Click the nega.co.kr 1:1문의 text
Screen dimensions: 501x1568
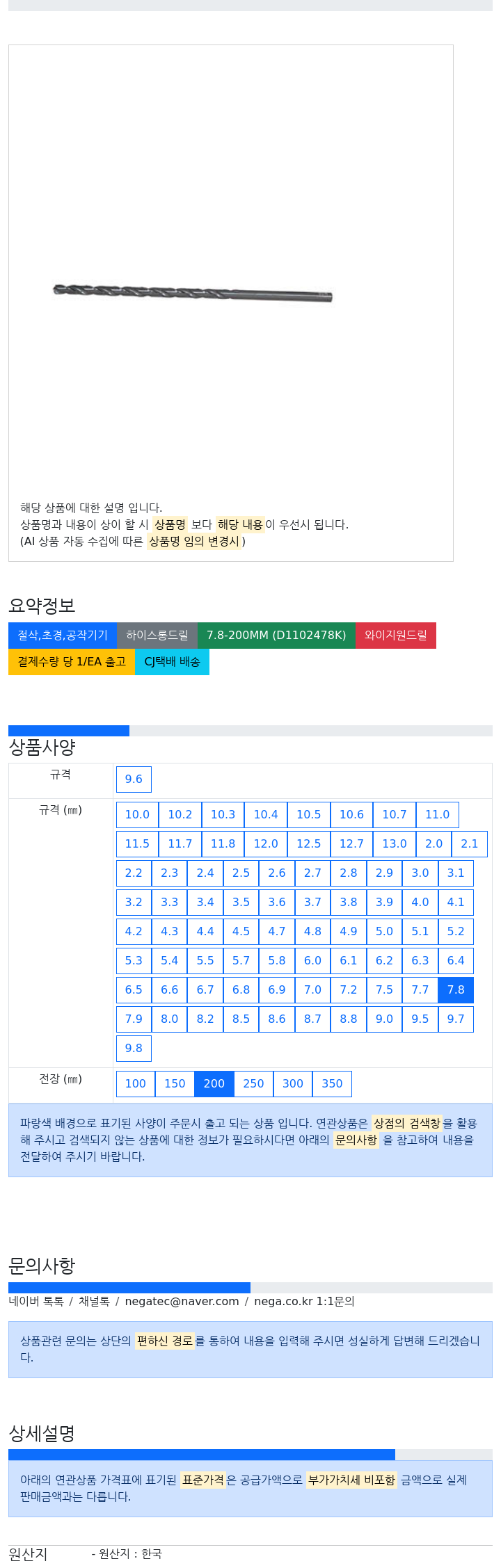pos(304,1301)
